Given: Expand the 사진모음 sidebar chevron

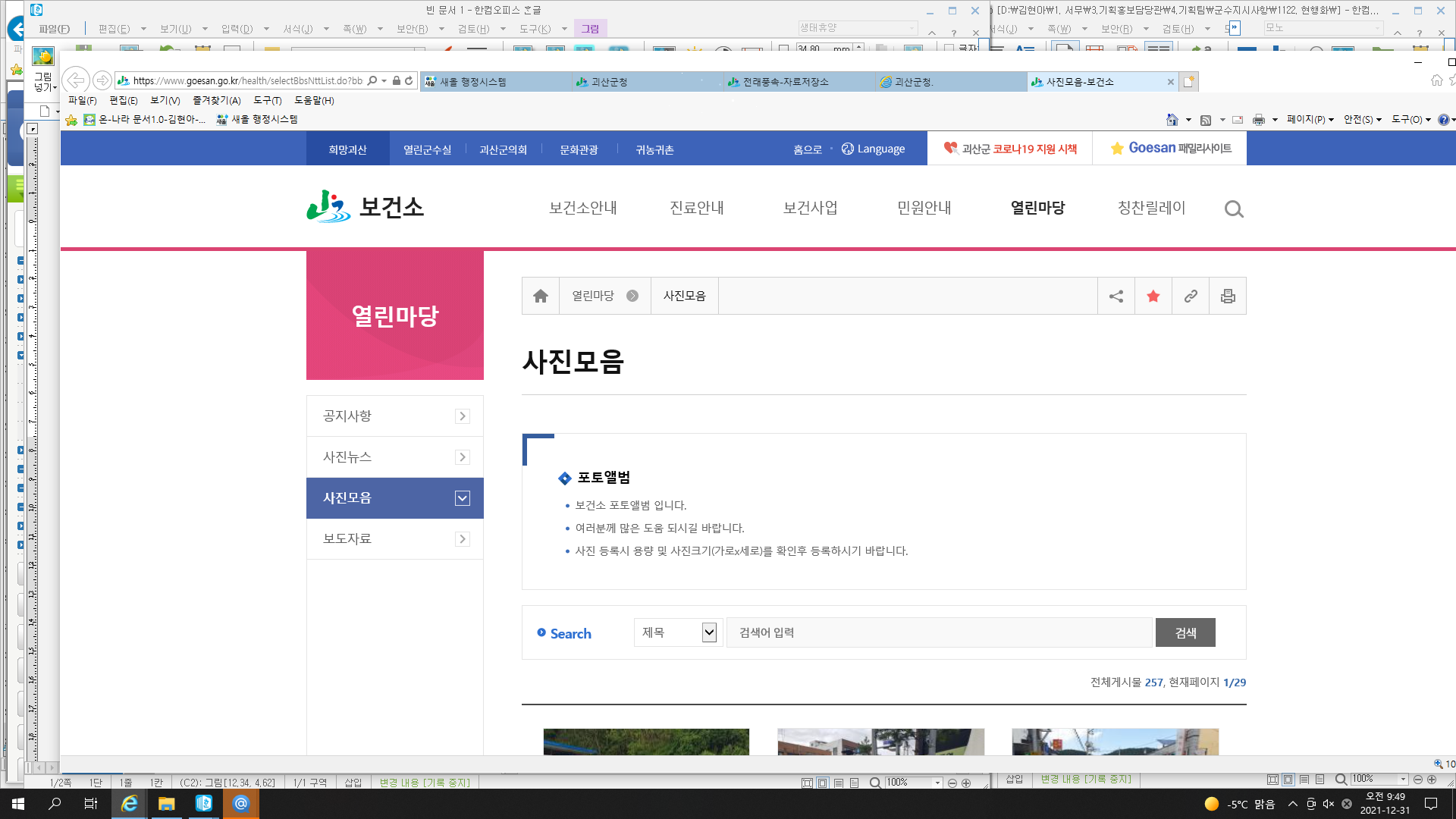Looking at the screenshot, I should point(463,498).
